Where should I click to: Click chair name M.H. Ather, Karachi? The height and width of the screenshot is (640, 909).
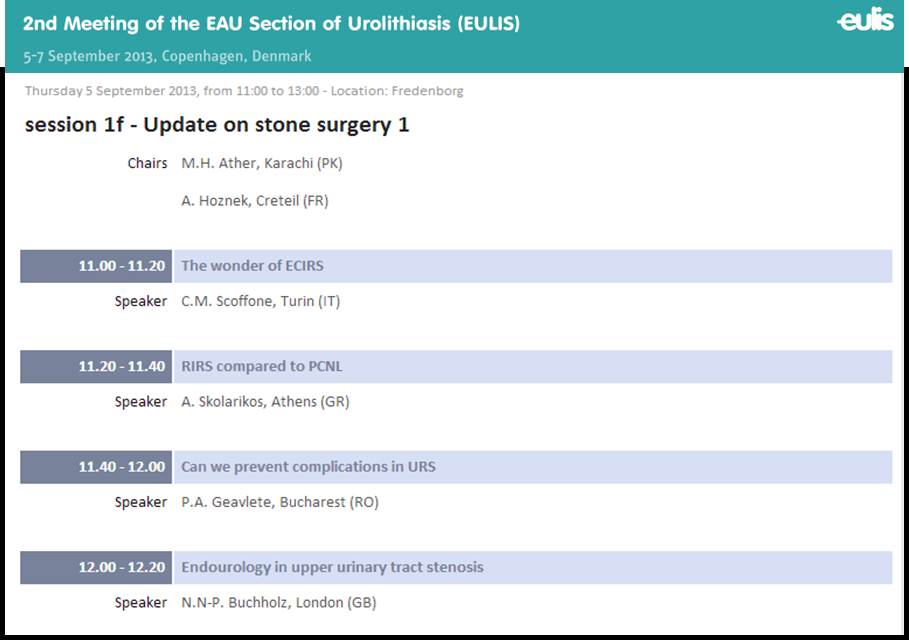(262, 163)
